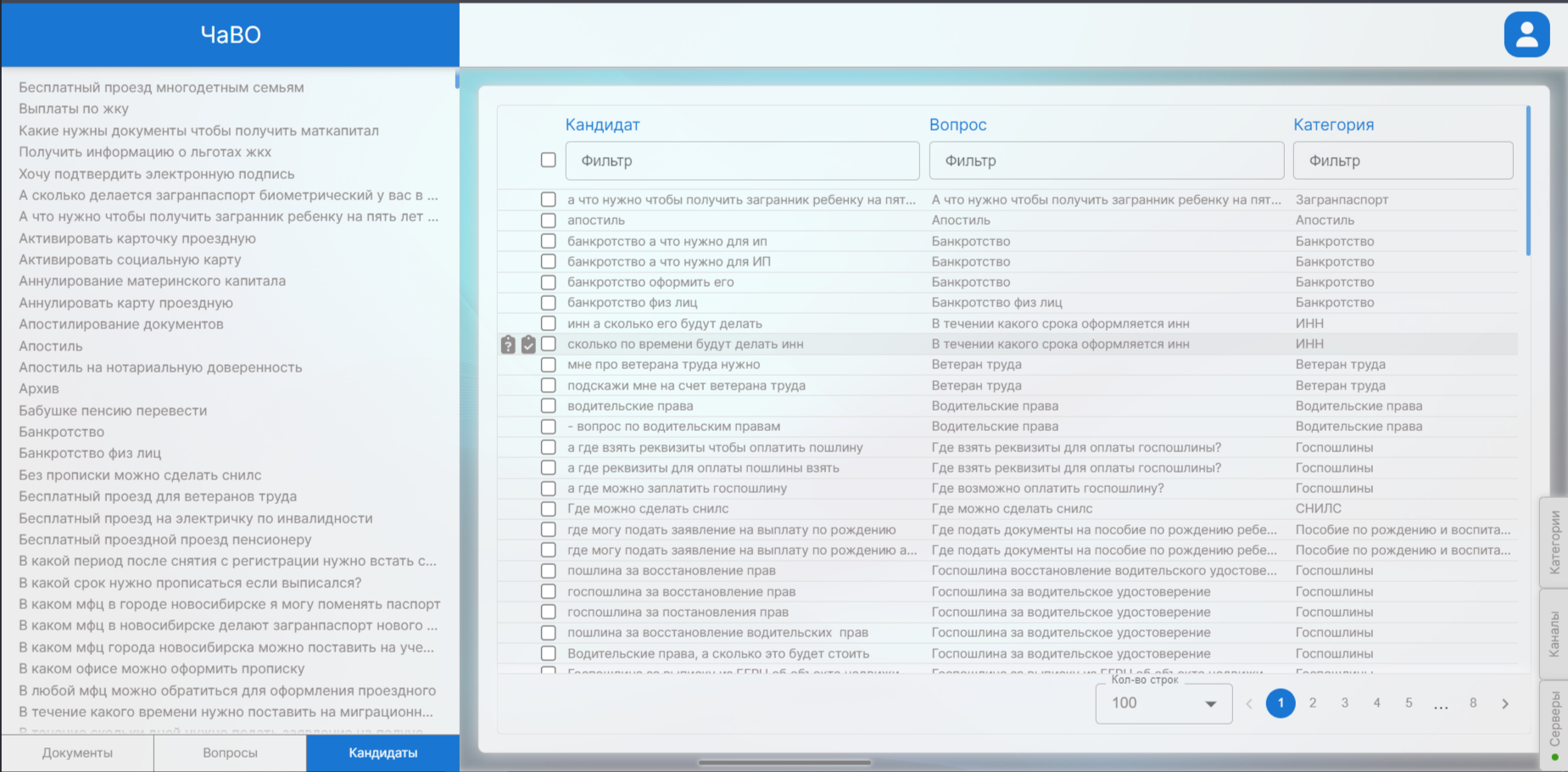Expand the Каналы side panel
The width and height of the screenshot is (1568, 772).
(x=1554, y=634)
